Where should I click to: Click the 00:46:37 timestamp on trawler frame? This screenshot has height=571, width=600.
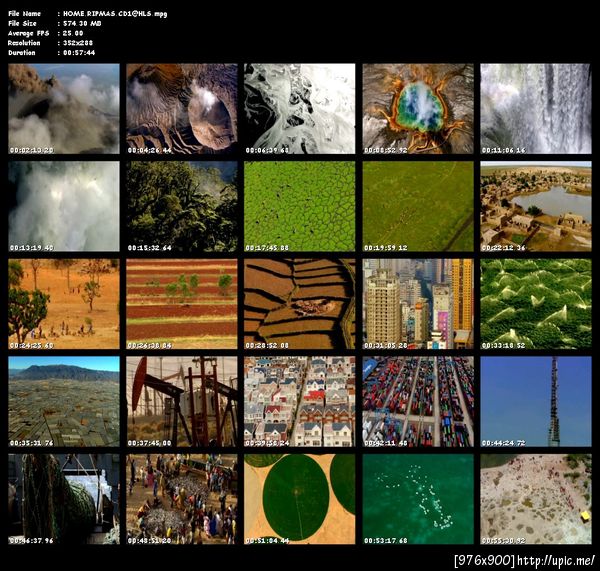point(32,541)
